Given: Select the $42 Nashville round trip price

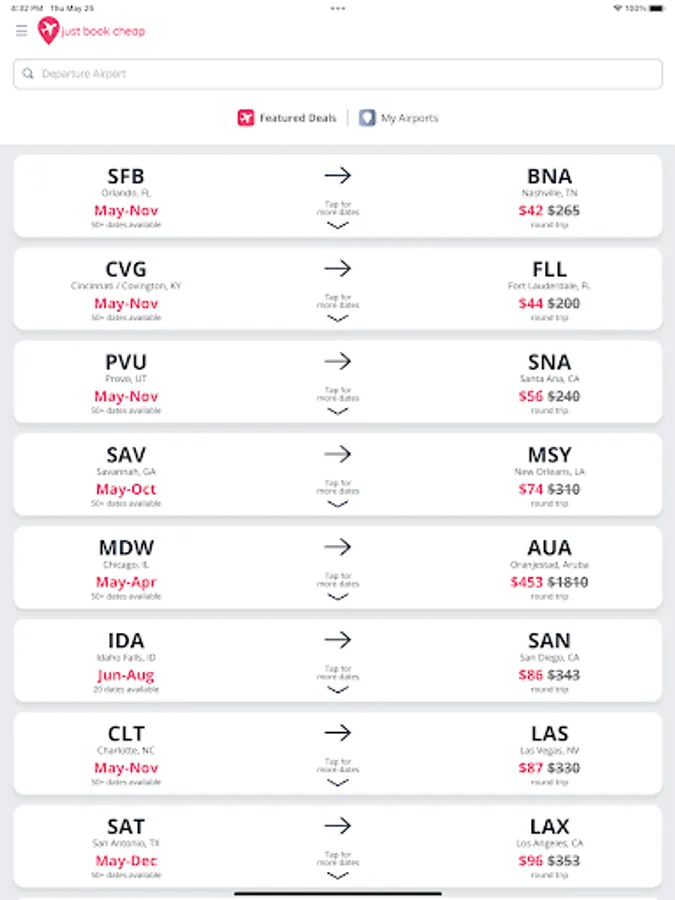Looking at the screenshot, I should [531, 211].
